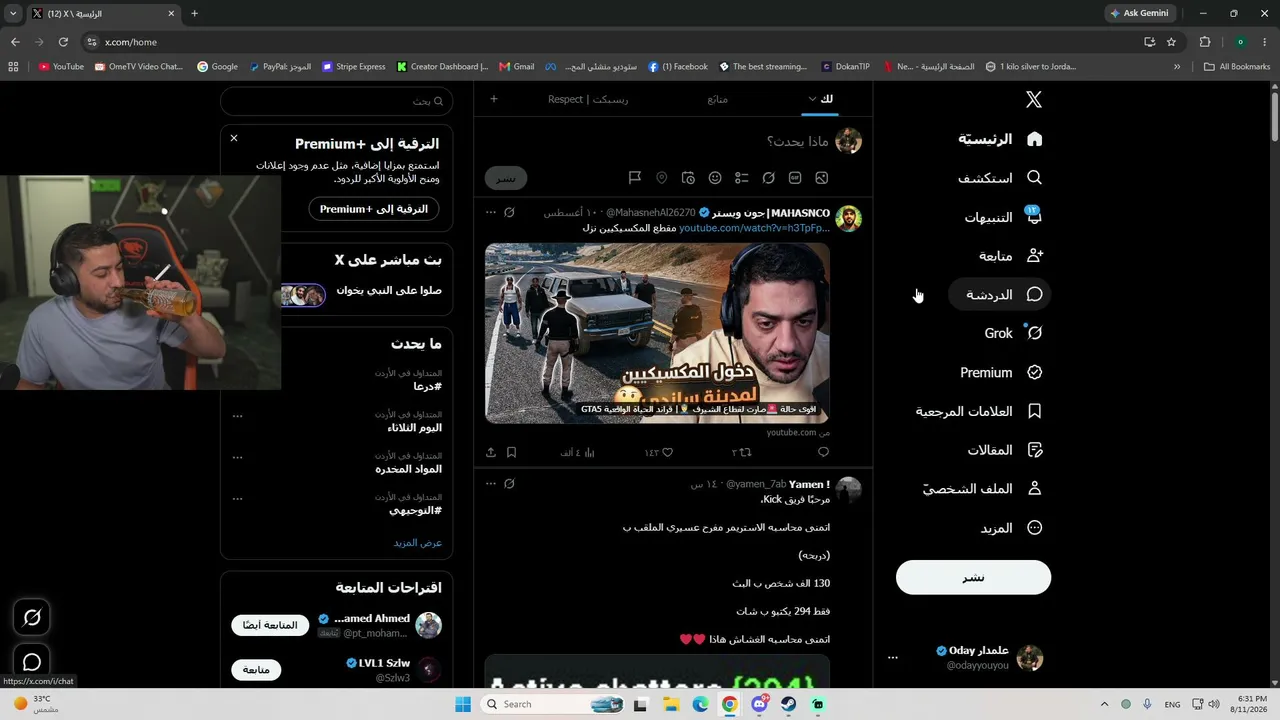
Task: Bookmark the MAHASNCO post
Action: pyautogui.click(x=511, y=452)
